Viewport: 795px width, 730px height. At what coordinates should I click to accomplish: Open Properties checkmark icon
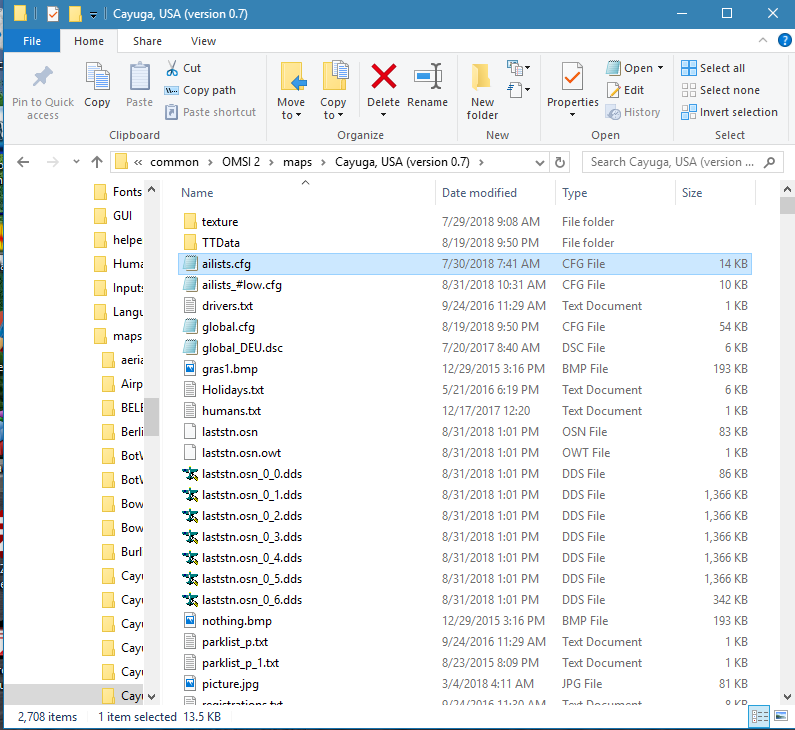pos(572,78)
